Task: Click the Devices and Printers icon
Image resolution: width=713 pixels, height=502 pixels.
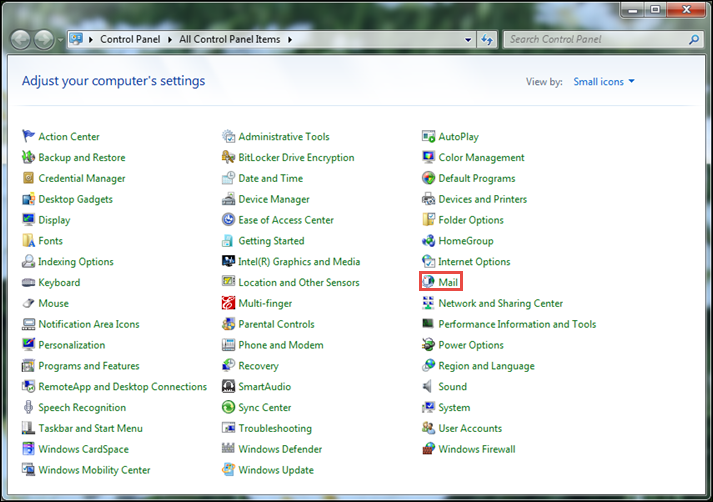Action: [x=428, y=199]
